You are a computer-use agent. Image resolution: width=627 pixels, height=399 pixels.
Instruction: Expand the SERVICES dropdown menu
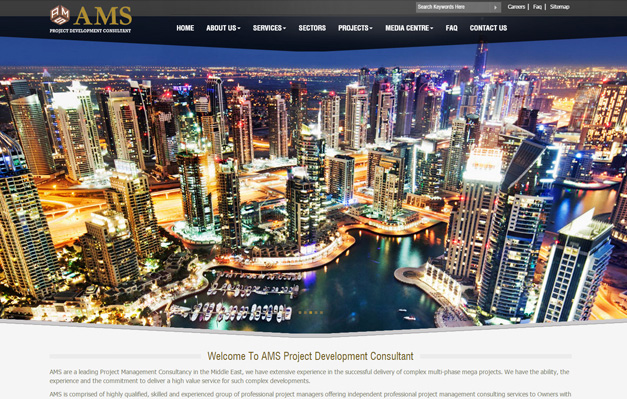(x=269, y=28)
